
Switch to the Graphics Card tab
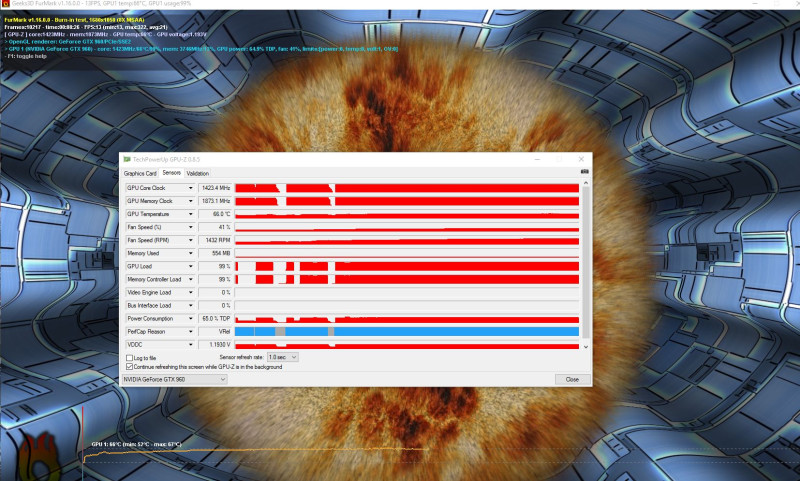tap(140, 173)
